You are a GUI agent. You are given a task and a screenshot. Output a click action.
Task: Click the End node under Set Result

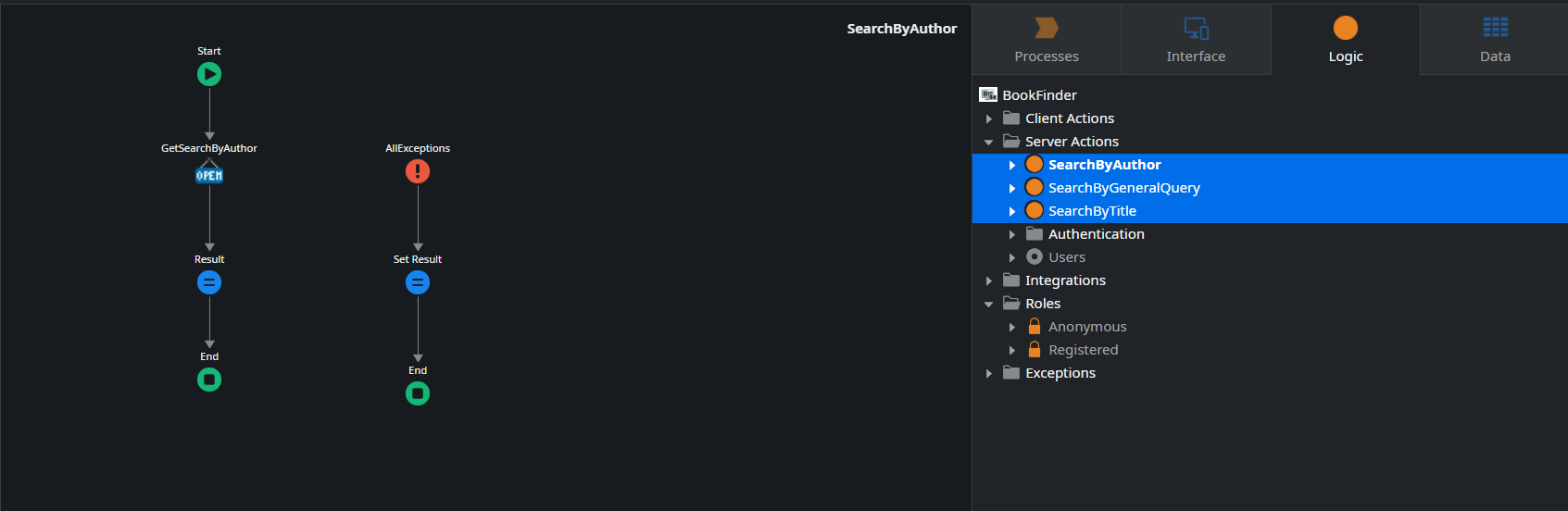(418, 393)
